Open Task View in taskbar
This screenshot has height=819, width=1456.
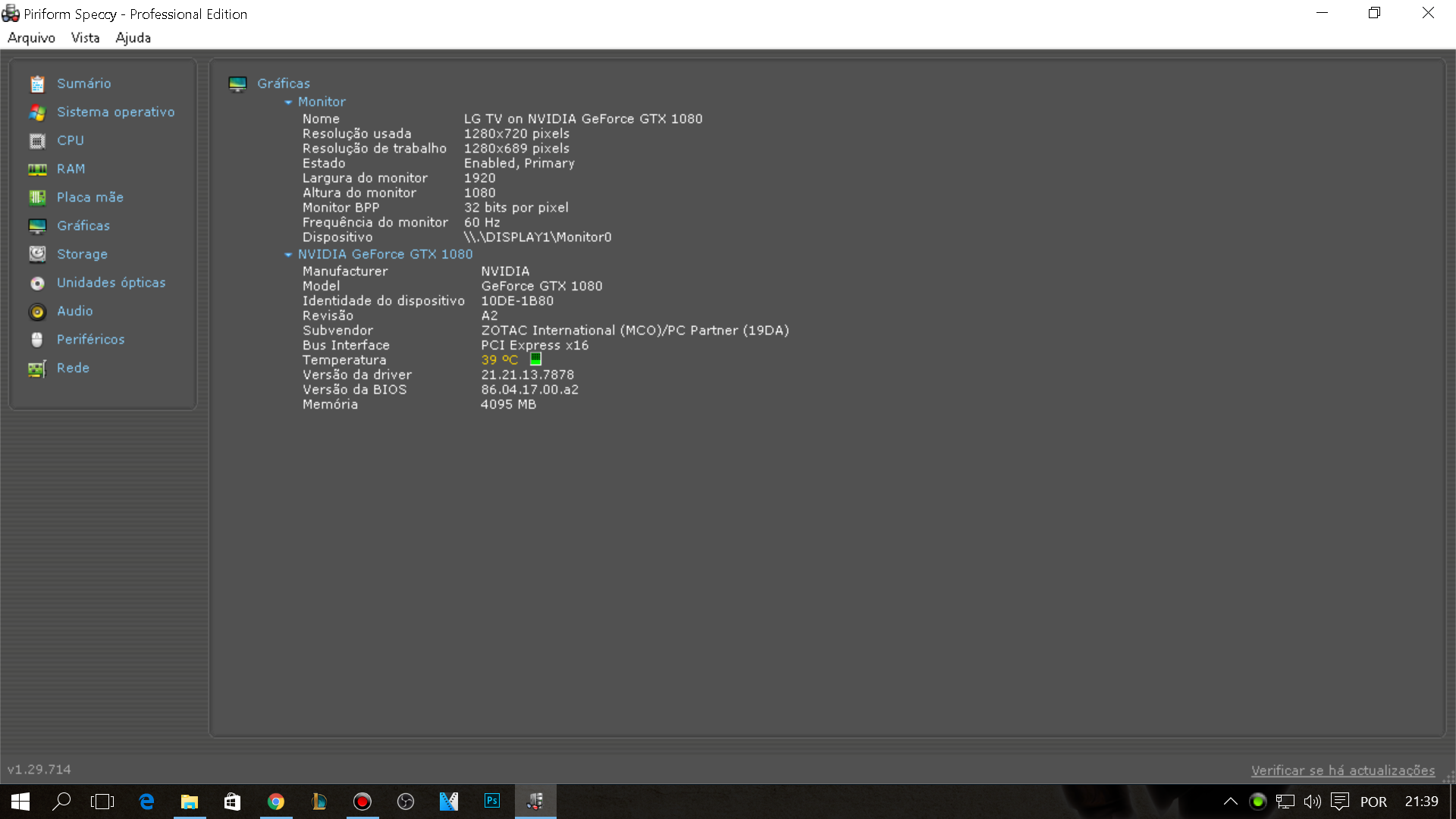coord(102,802)
